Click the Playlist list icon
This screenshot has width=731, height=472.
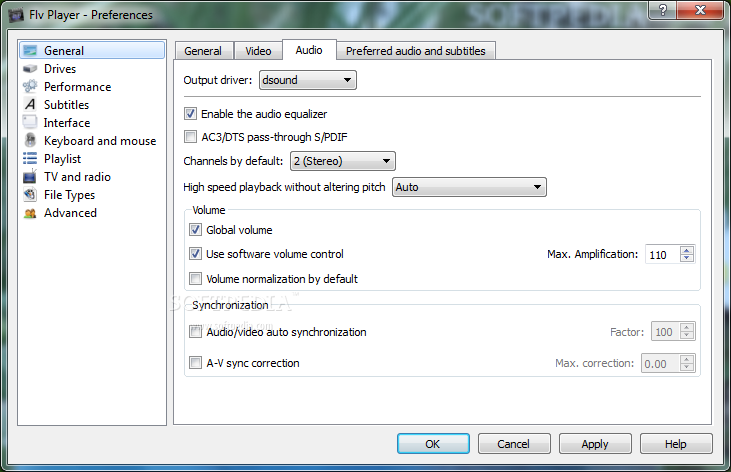pyautogui.click(x=30, y=159)
